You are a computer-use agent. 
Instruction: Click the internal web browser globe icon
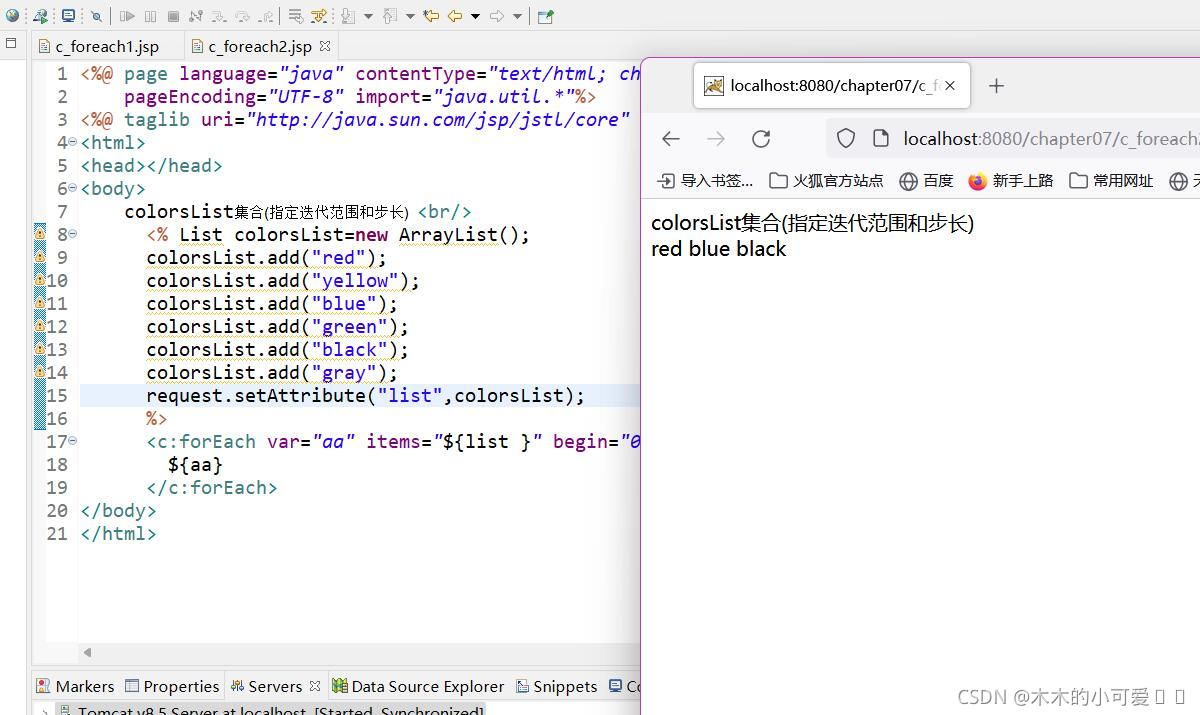click(13, 14)
